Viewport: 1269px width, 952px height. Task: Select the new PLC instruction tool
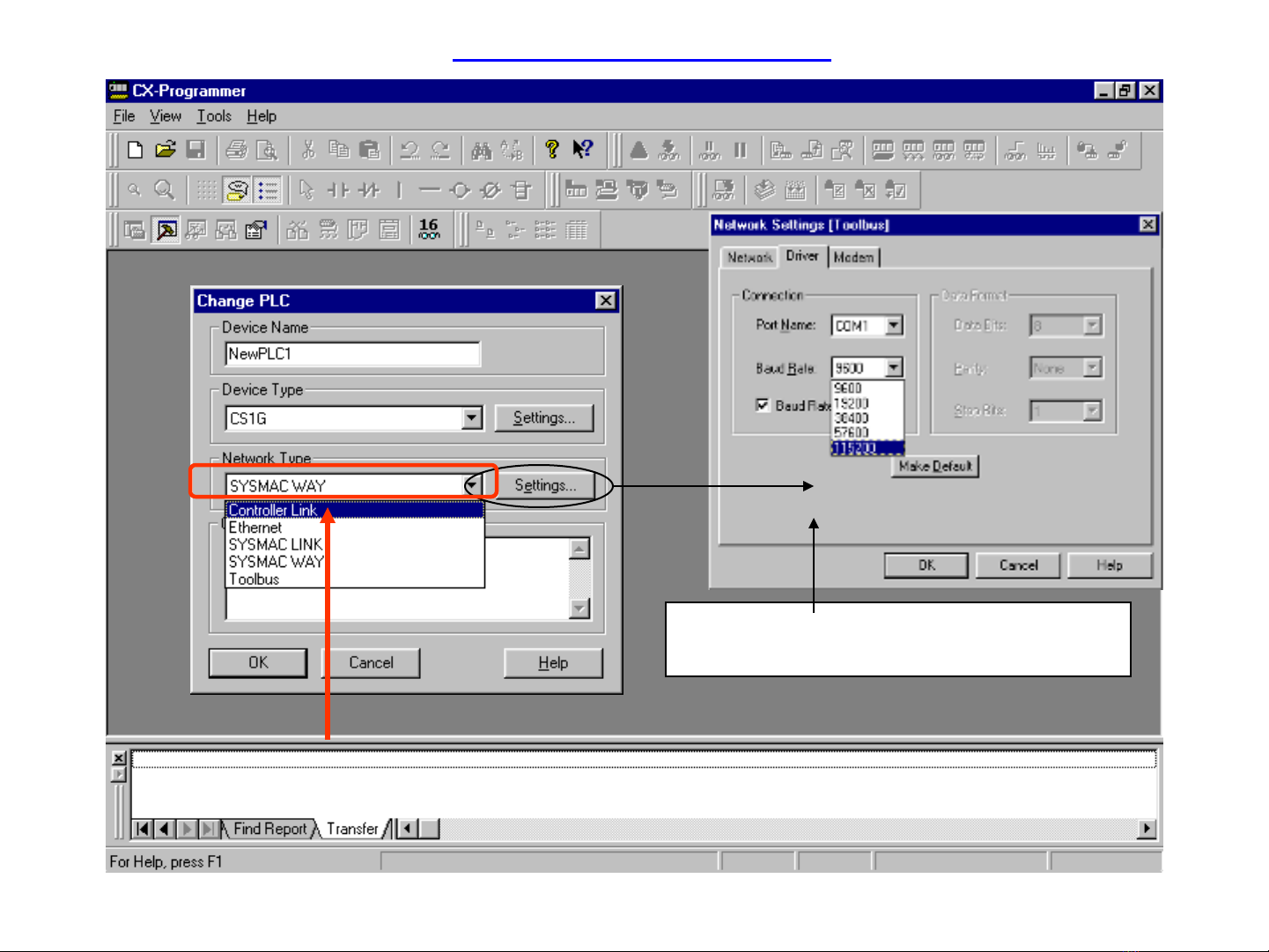(x=521, y=189)
